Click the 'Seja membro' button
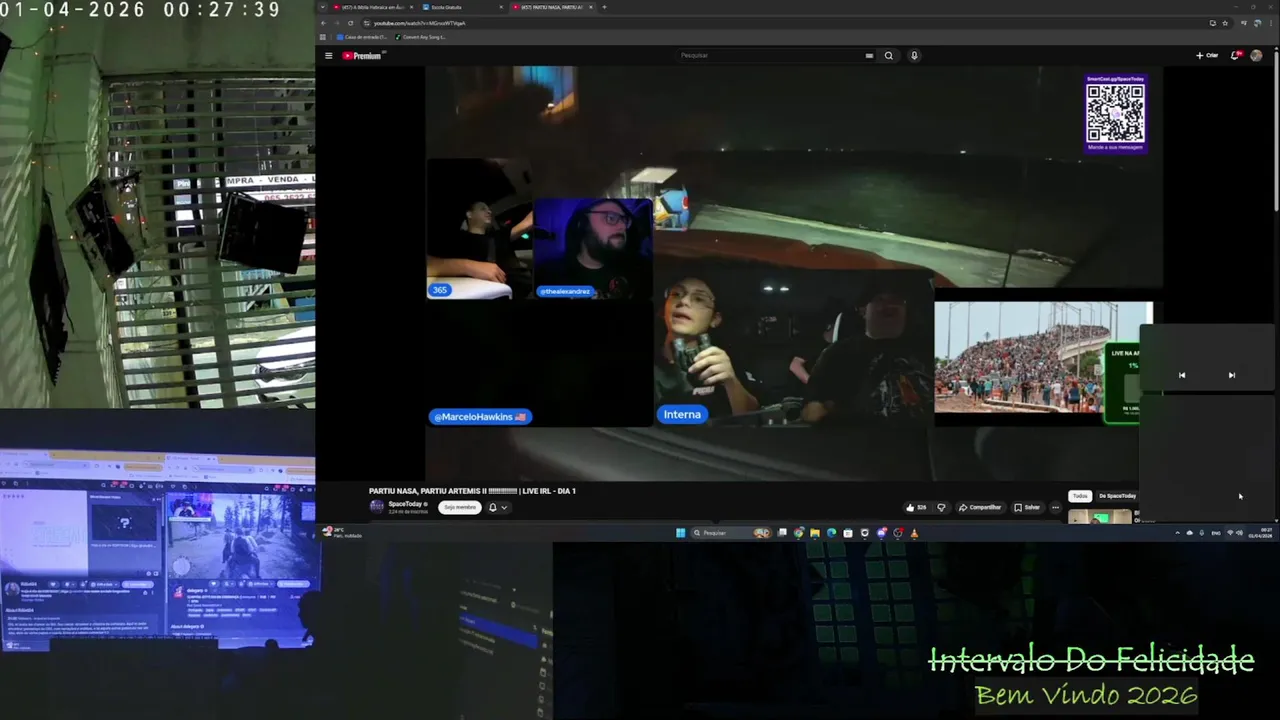This screenshot has width=1280, height=720. 460,507
